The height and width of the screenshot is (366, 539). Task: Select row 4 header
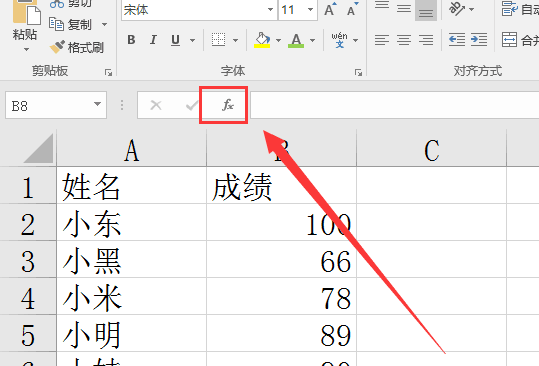coord(28,297)
